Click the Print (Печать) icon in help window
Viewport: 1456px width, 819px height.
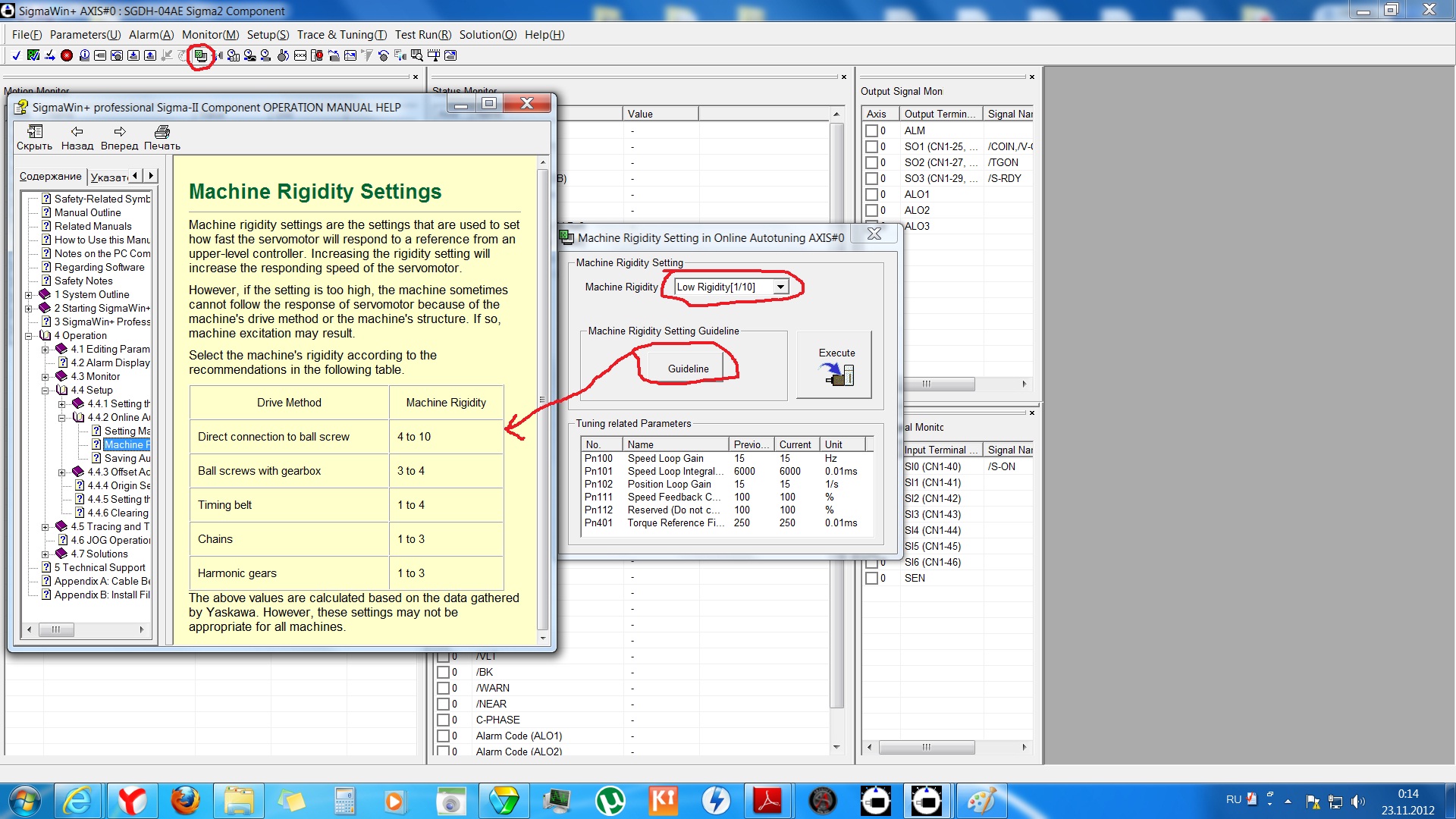162,133
